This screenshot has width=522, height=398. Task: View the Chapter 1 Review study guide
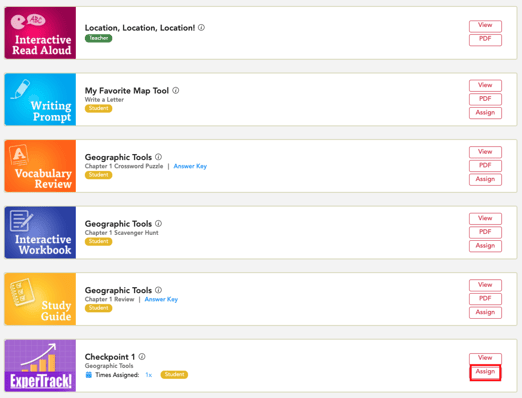(x=485, y=285)
